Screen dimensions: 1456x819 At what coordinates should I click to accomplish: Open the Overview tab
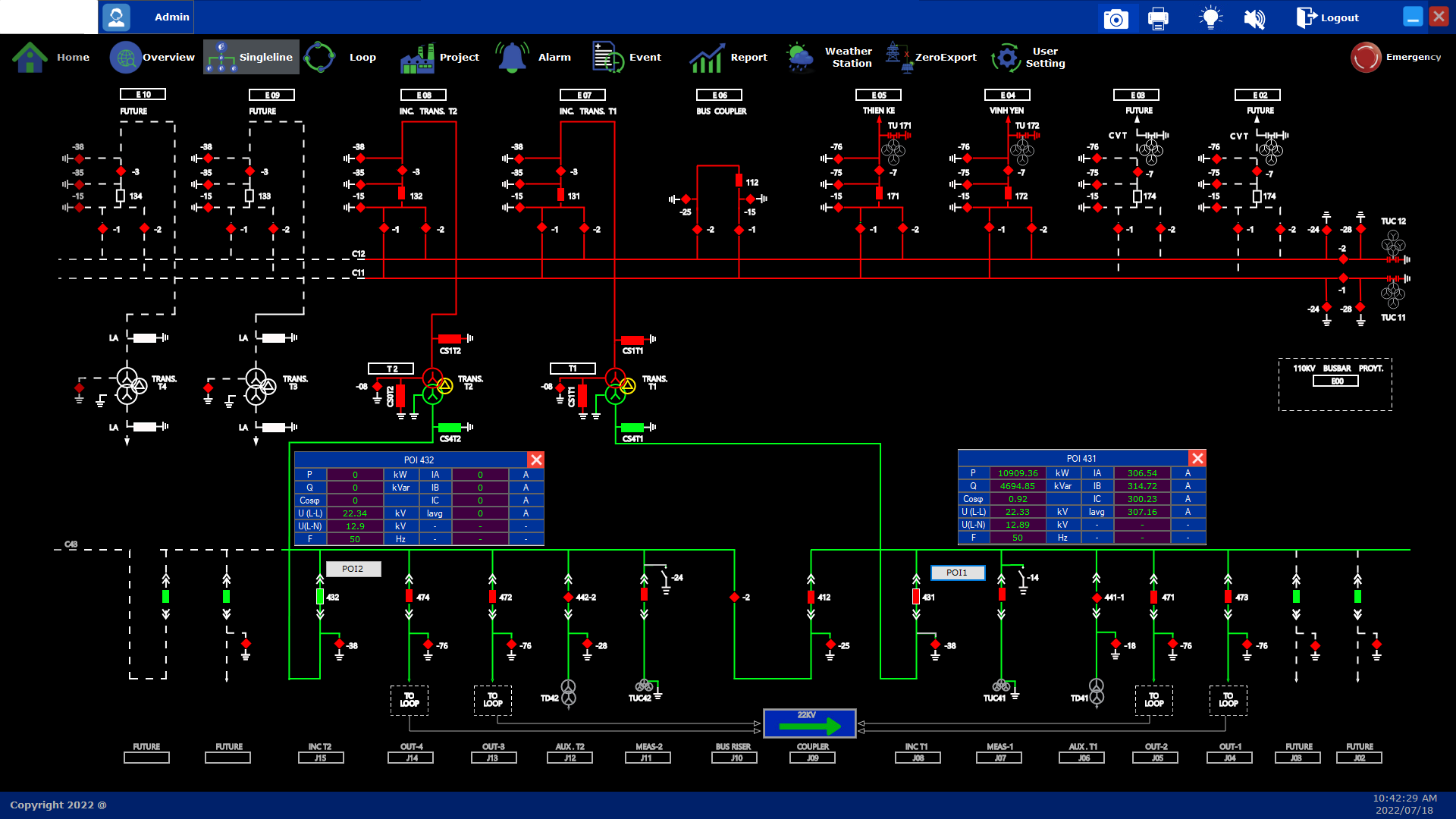(152, 58)
